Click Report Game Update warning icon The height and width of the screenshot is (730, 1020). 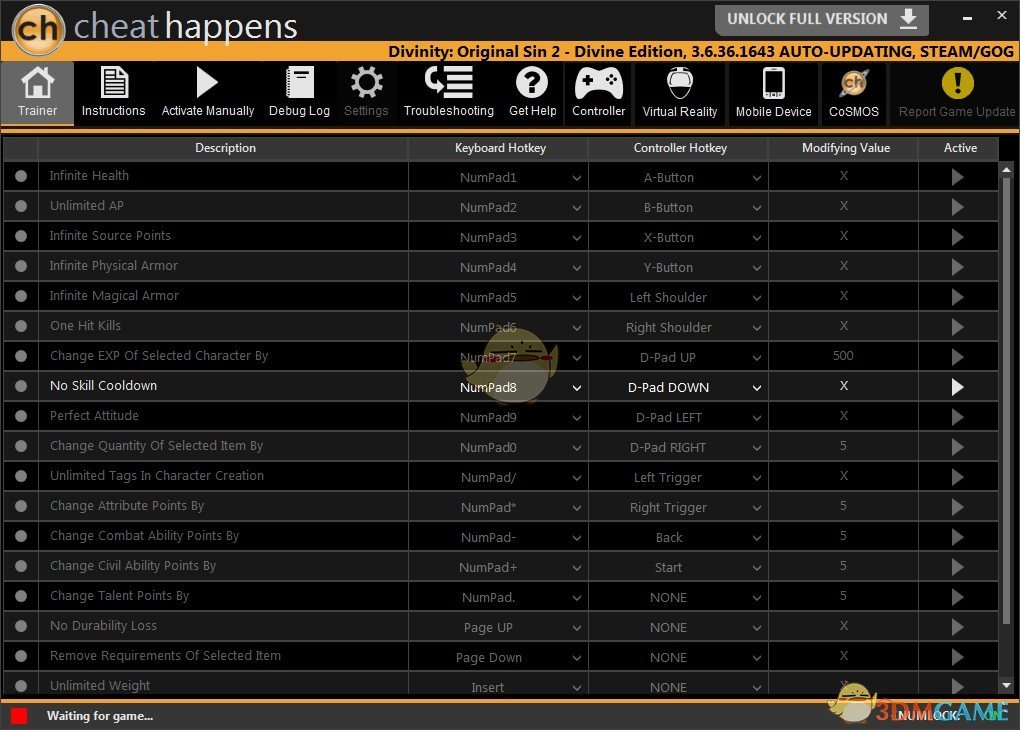(x=958, y=83)
